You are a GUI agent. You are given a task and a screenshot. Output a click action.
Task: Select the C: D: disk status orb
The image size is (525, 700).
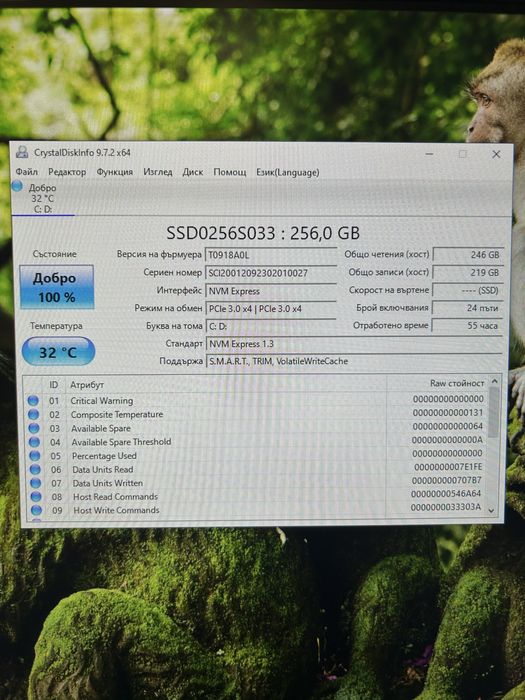point(17,186)
